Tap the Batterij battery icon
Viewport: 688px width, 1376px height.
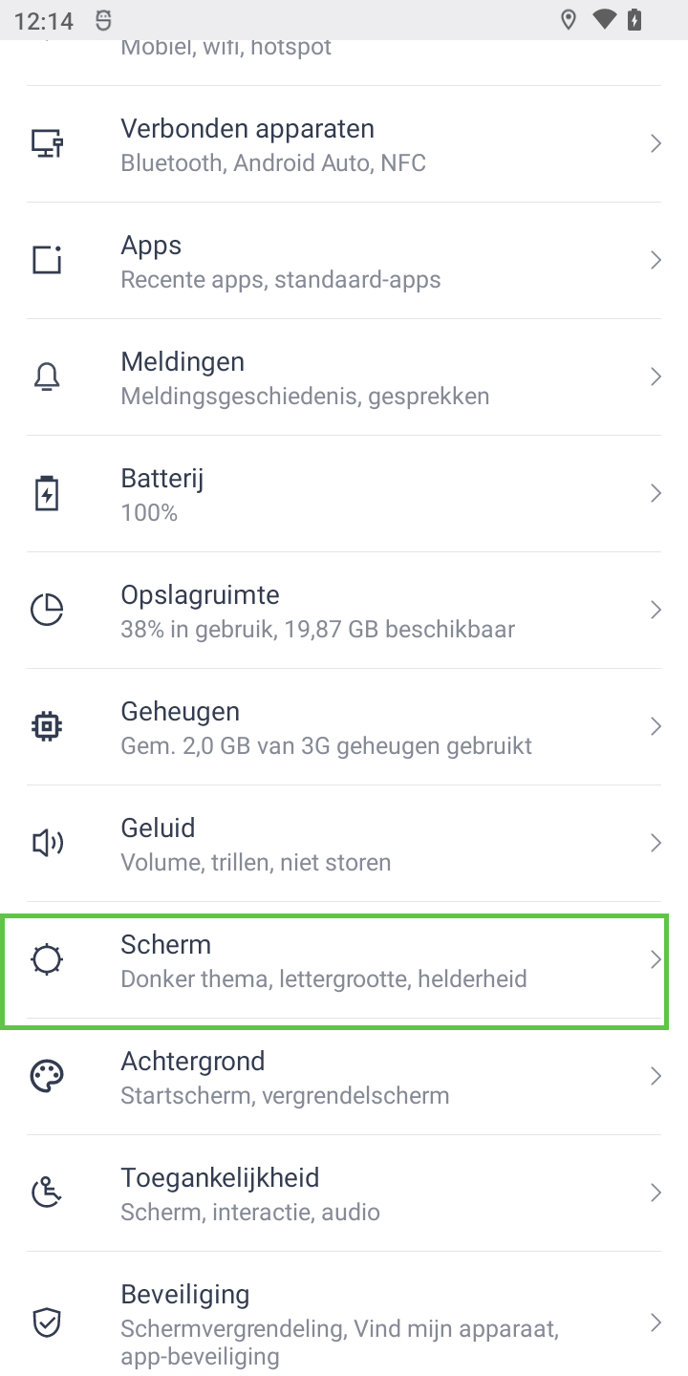point(47,494)
